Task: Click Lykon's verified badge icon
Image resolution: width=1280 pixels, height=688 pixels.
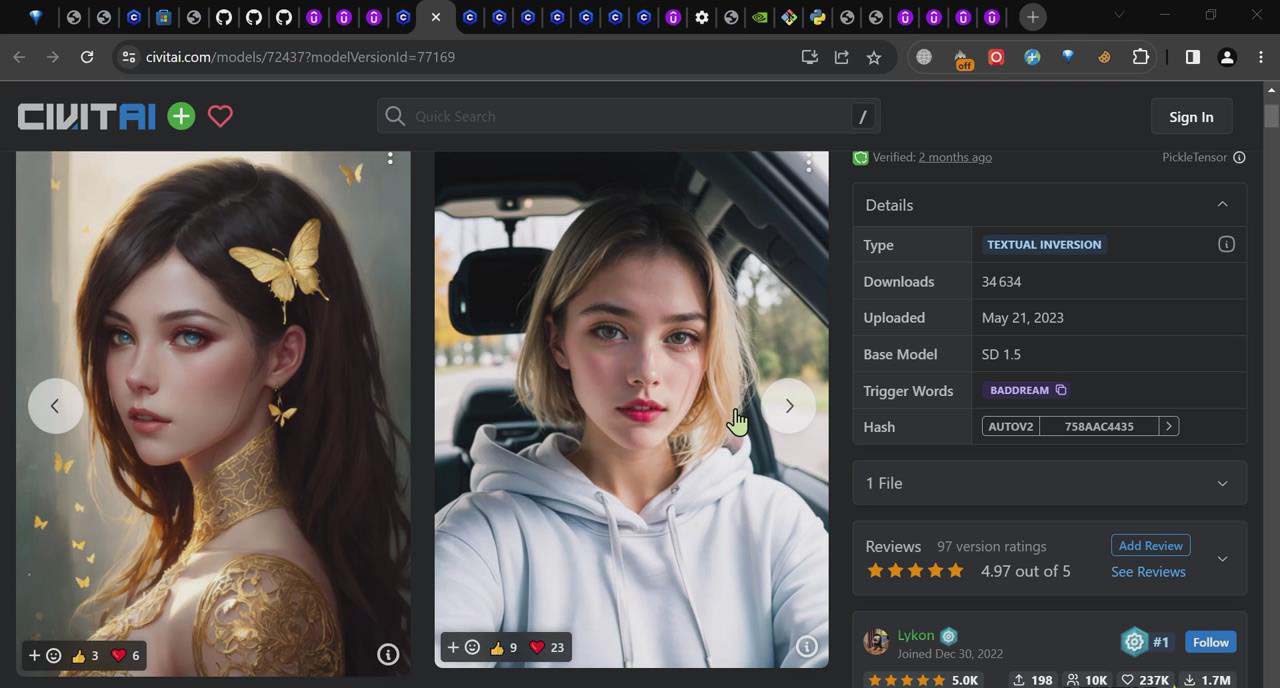Action: (947, 635)
